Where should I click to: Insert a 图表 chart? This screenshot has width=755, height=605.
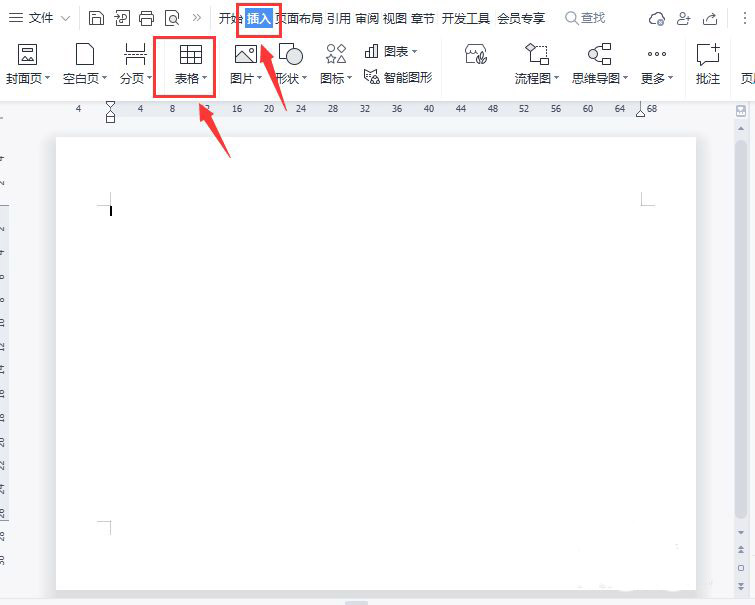386,51
